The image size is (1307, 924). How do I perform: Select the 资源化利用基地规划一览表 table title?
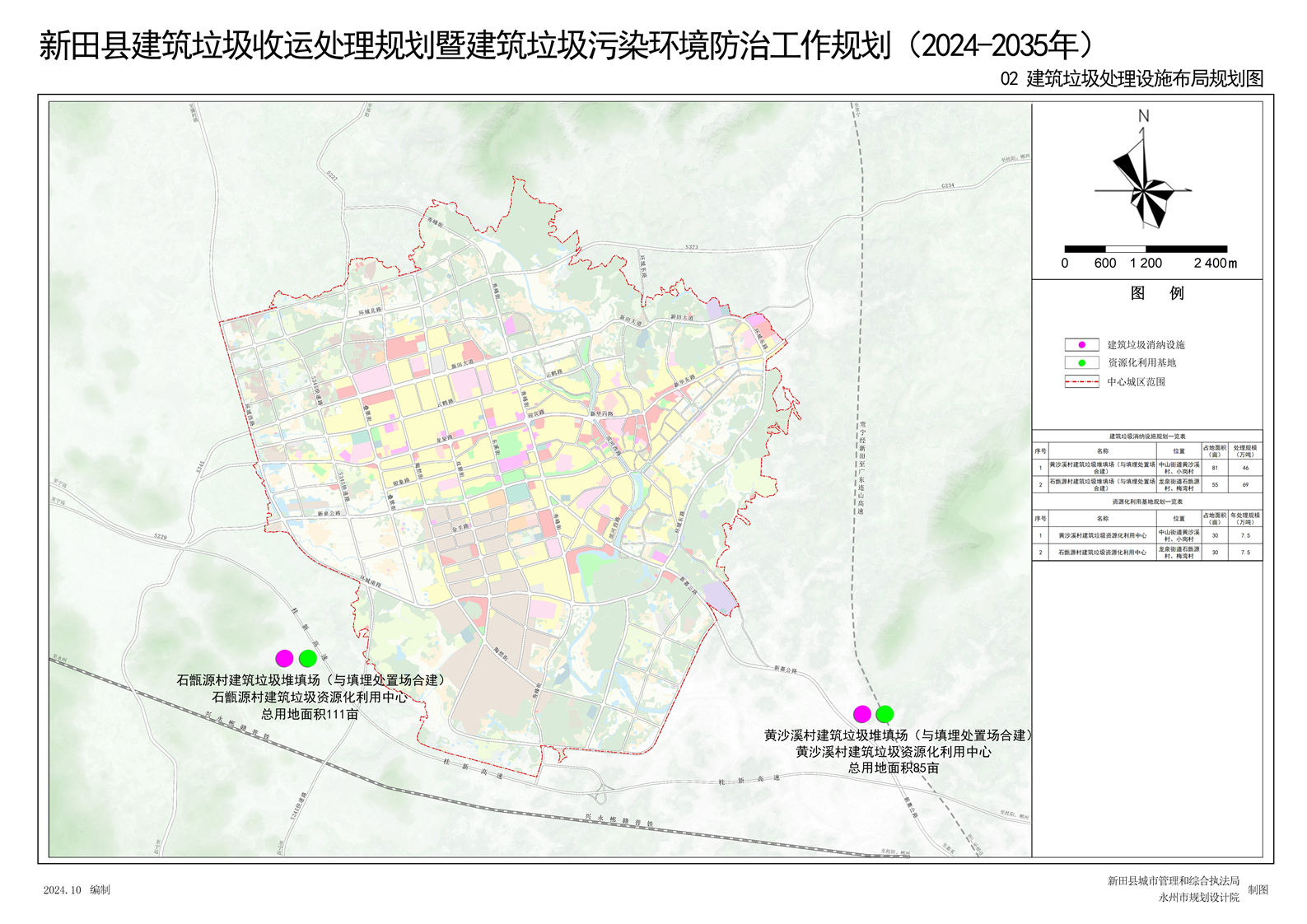[x=1146, y=502]
